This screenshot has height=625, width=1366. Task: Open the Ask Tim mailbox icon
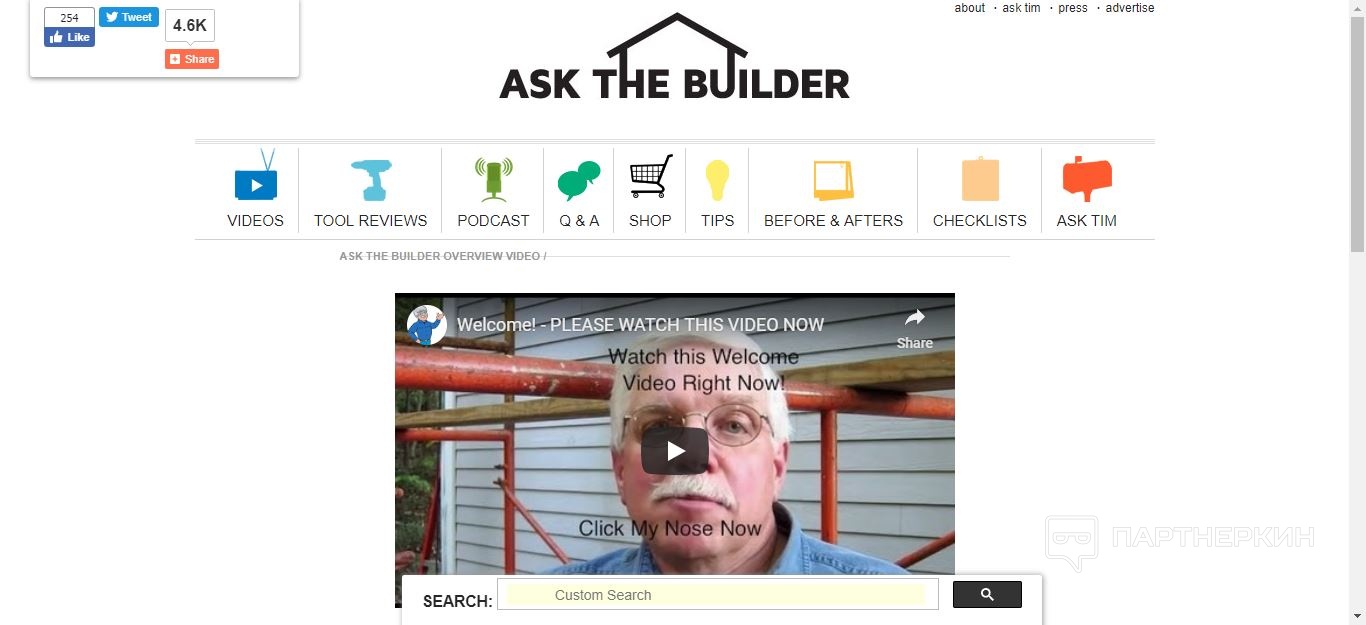(1087, 179)
